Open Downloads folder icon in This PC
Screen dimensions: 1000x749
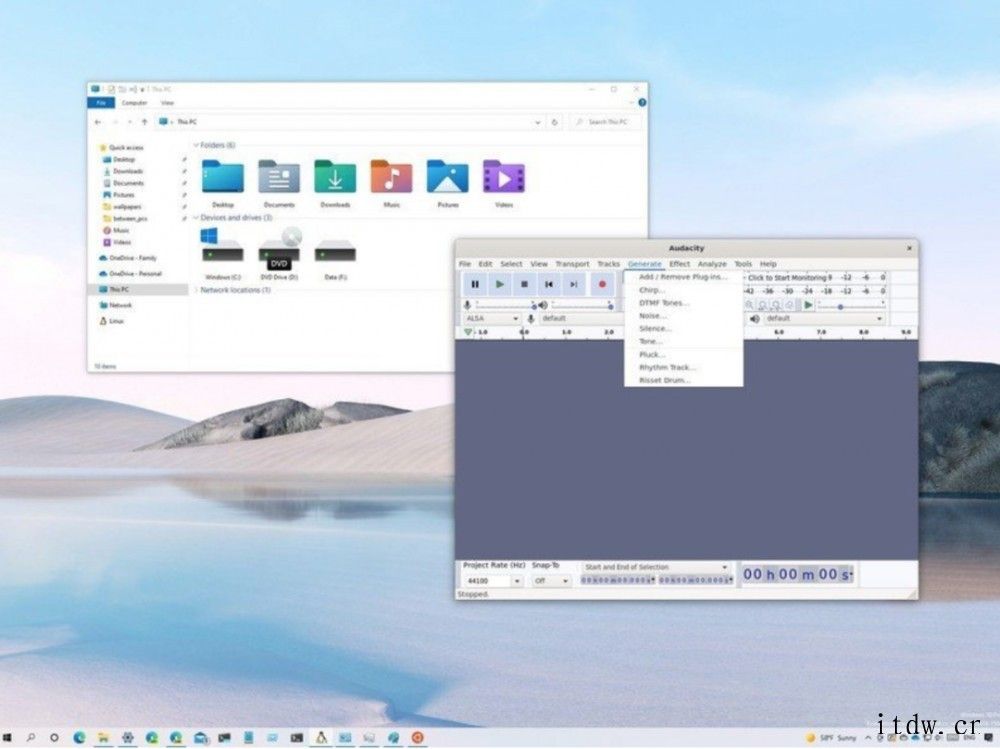coord(335,177)
